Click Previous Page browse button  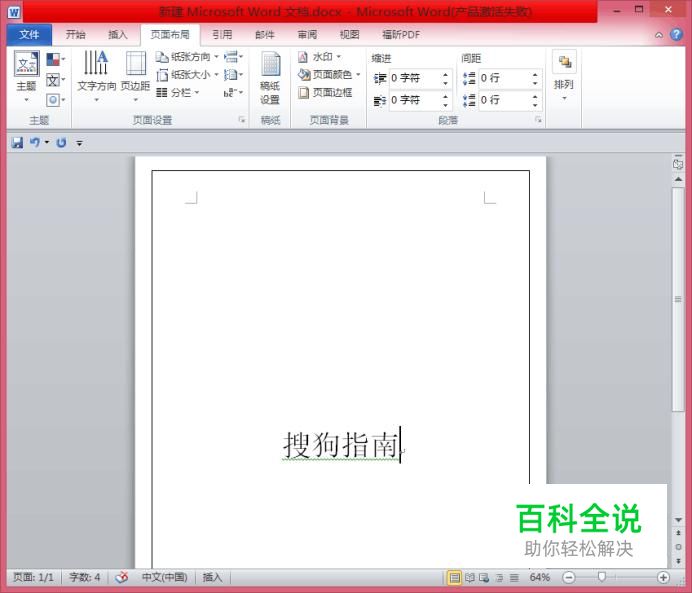[678, 533]
